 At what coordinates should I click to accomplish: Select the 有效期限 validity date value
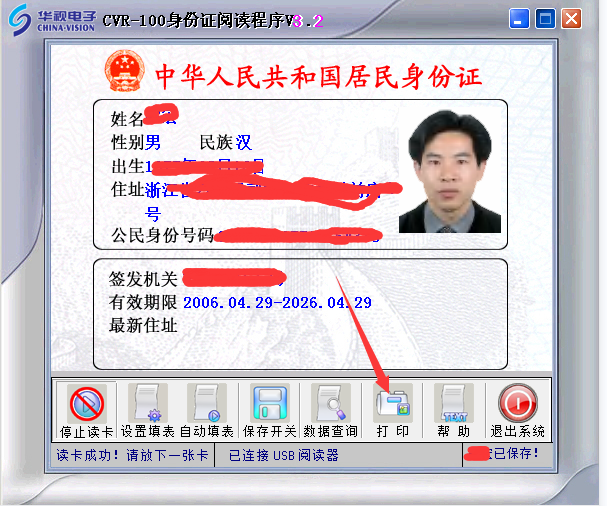(277, 302)
